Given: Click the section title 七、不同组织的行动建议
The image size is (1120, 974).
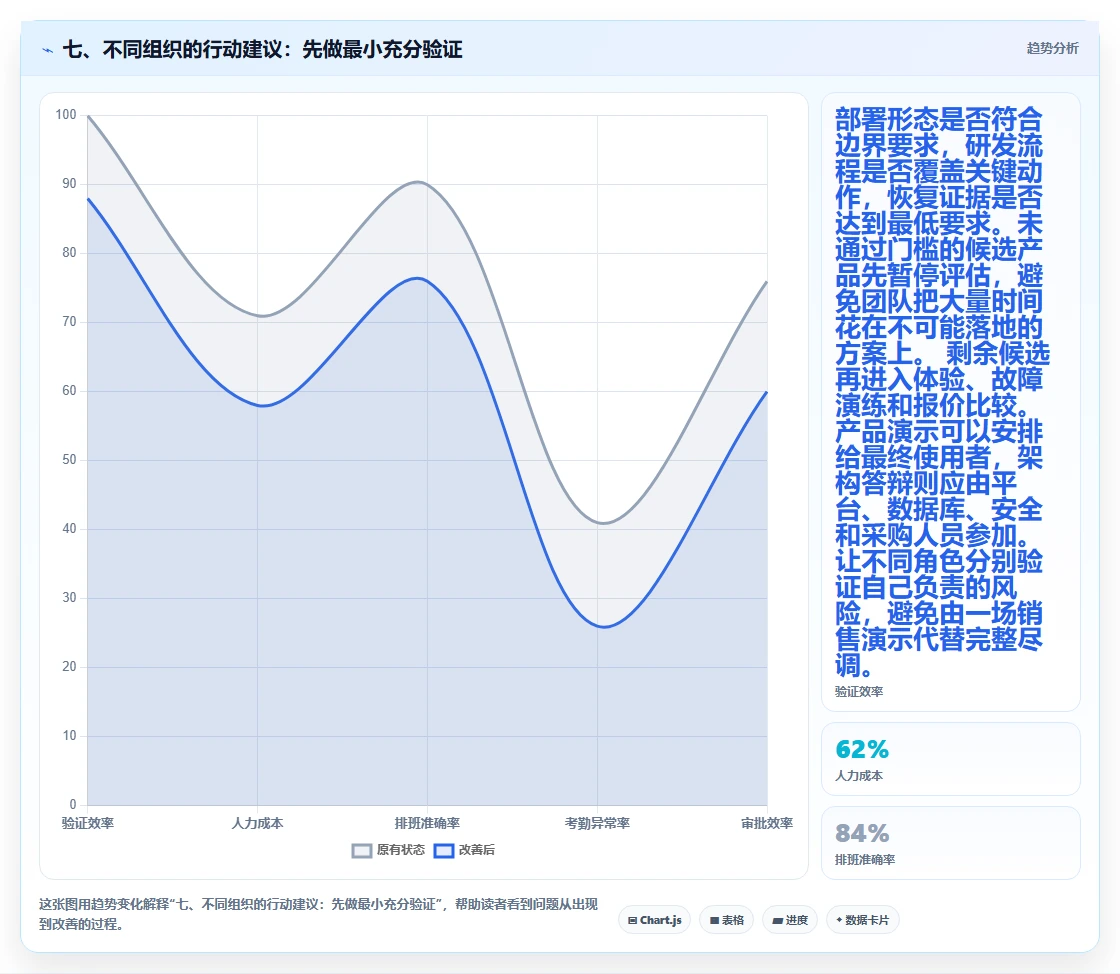Looking at the screenshot, I should [263, 49].
